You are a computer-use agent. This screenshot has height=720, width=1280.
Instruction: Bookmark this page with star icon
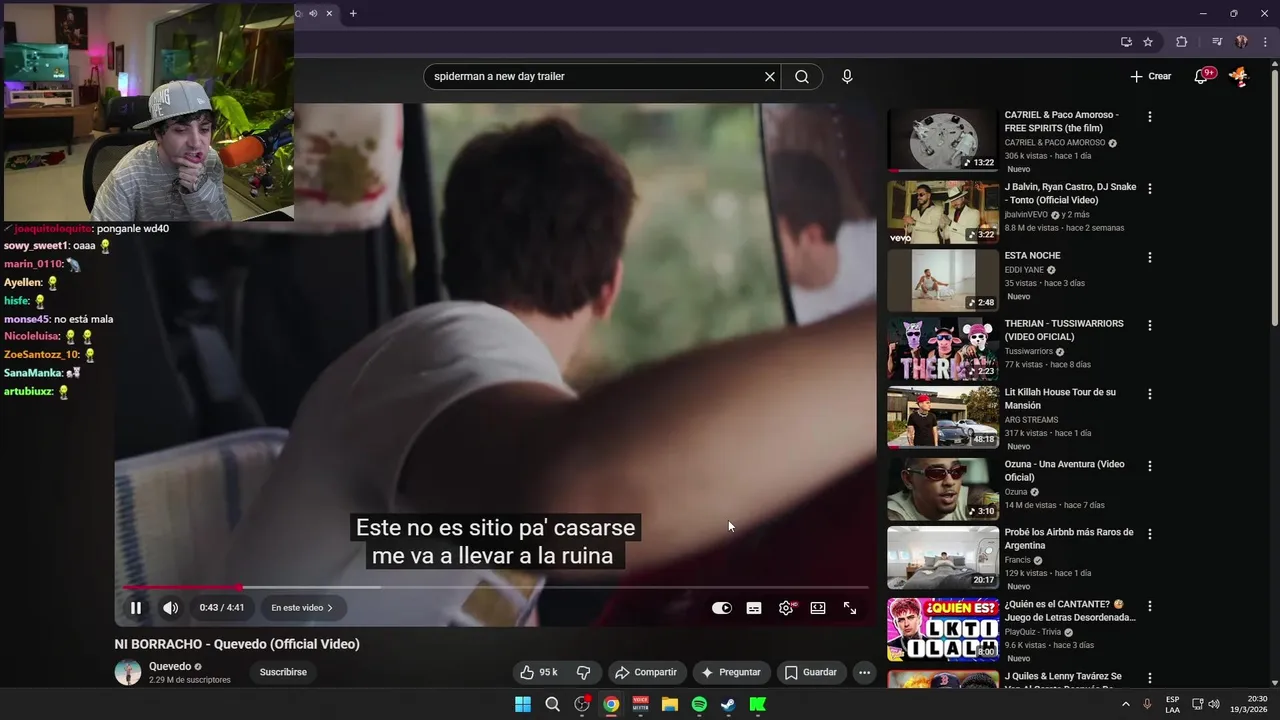tap(1148, 42)
